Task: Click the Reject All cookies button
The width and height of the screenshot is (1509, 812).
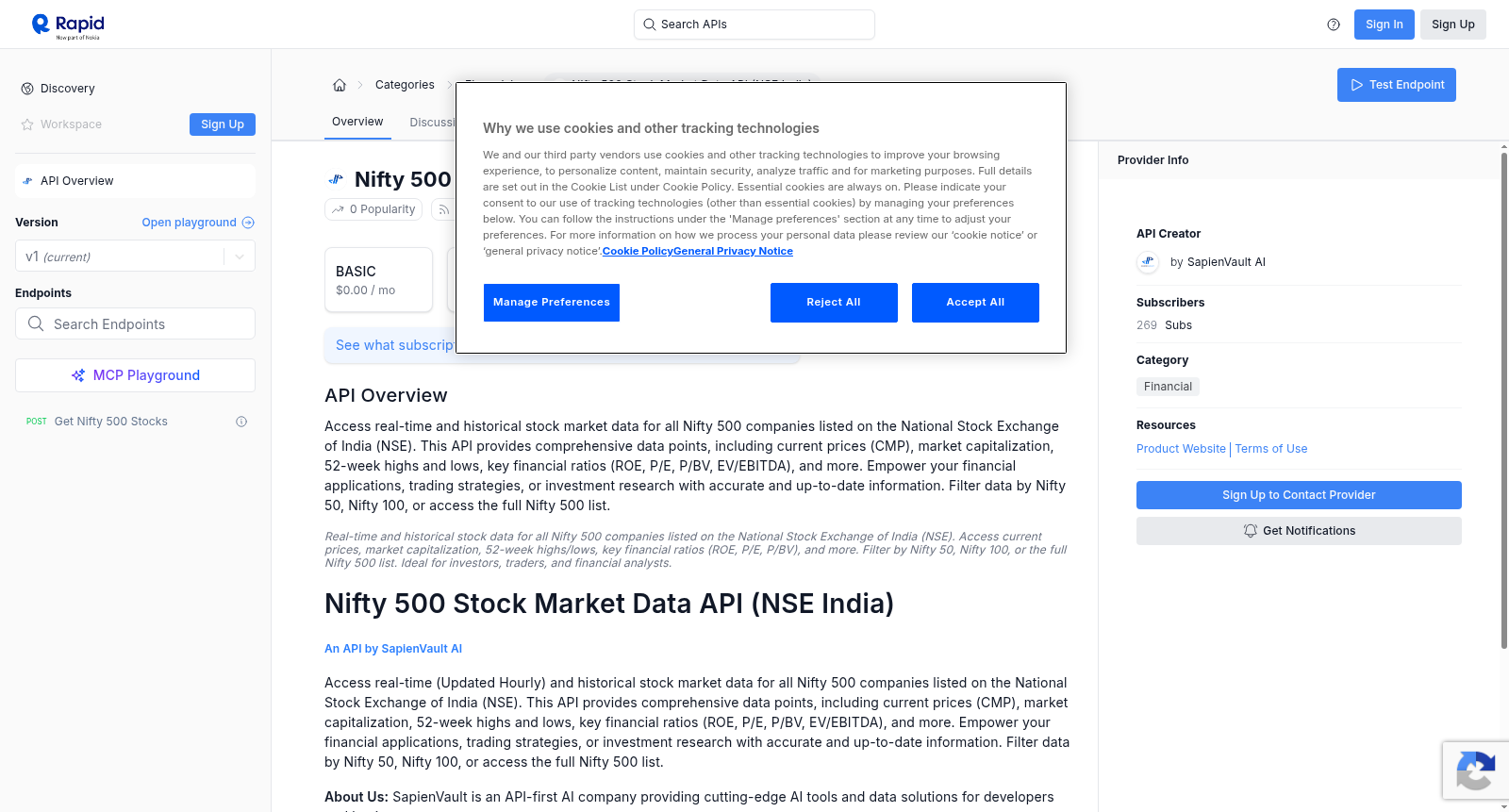Action: [834, 303]
